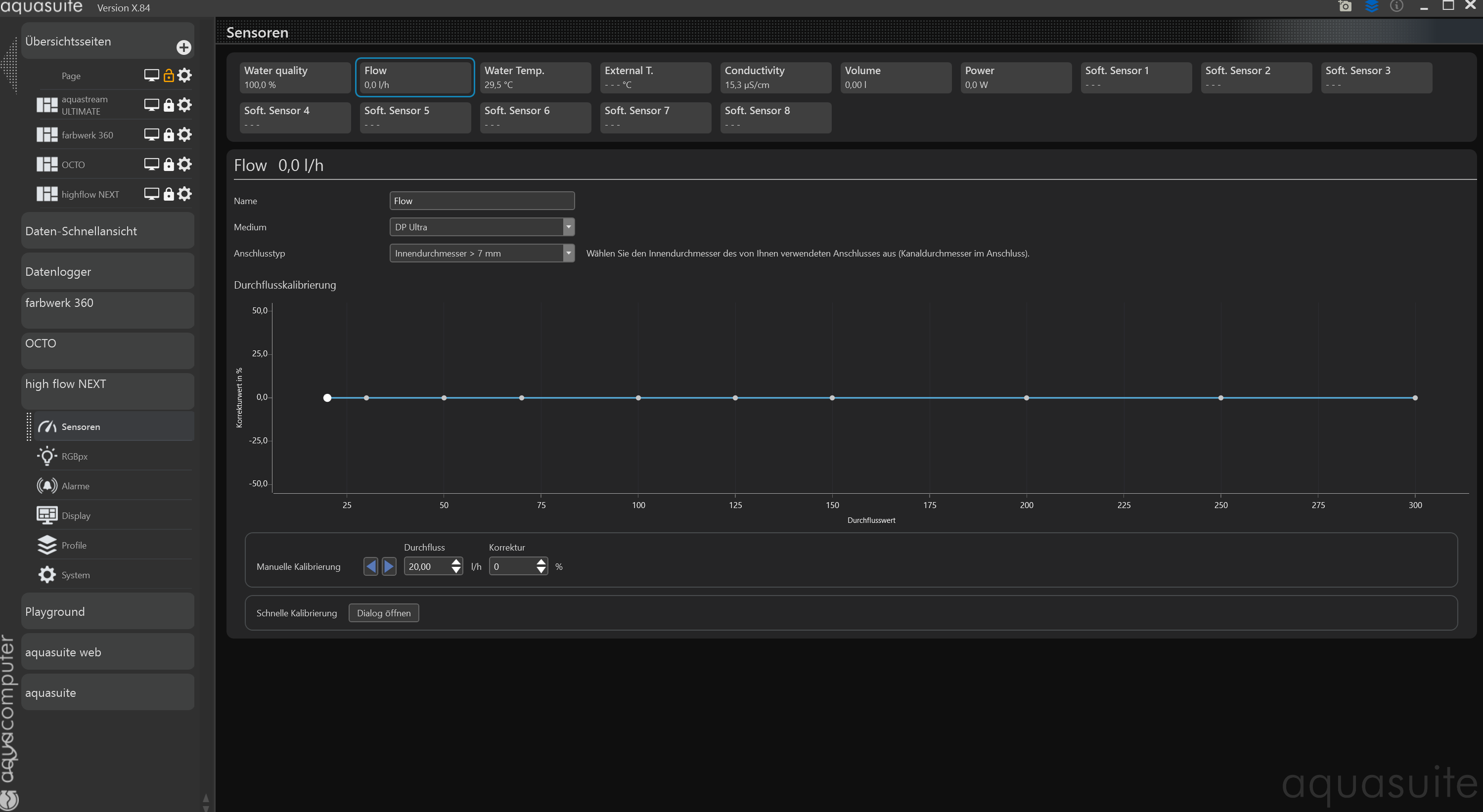Toggle lock for highflow NEXT page
The image size is (1483, 812).
169,194
